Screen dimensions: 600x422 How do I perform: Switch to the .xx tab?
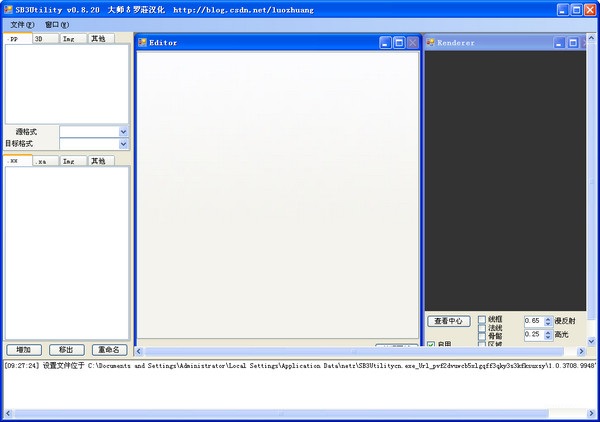click(x=18, y=161)
